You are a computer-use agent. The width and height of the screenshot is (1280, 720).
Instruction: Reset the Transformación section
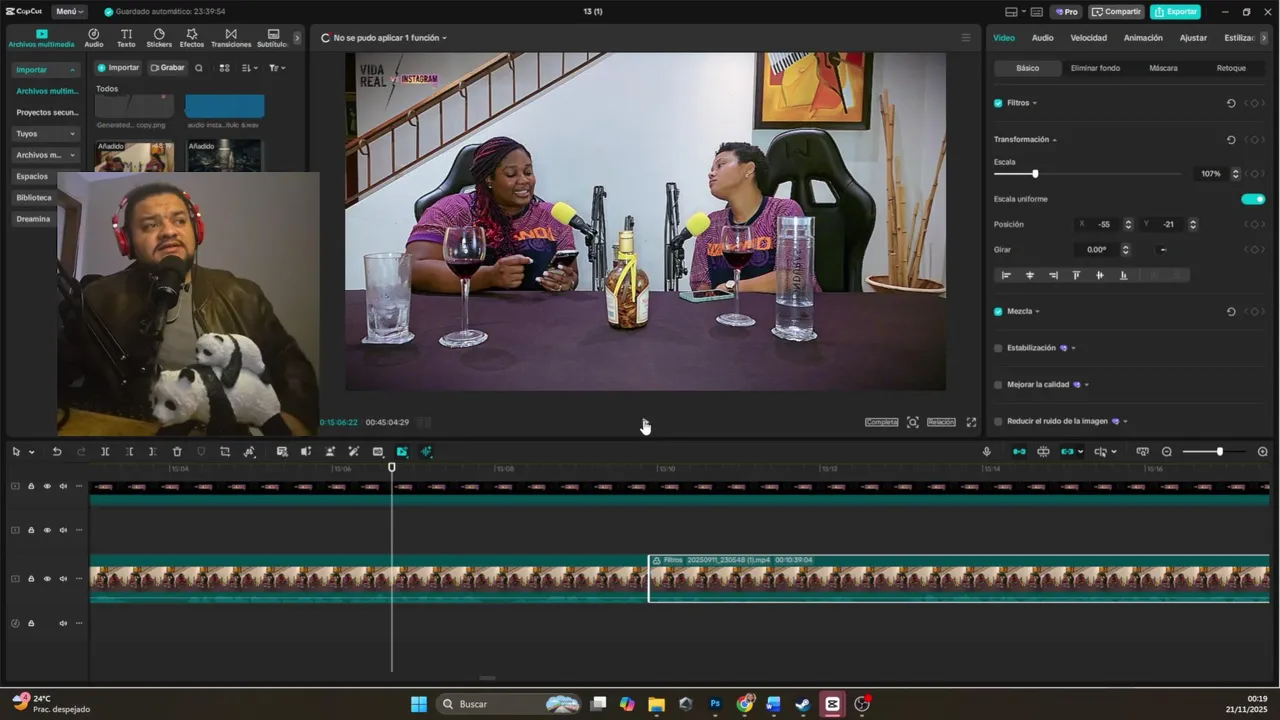[x=1231, y=140]
